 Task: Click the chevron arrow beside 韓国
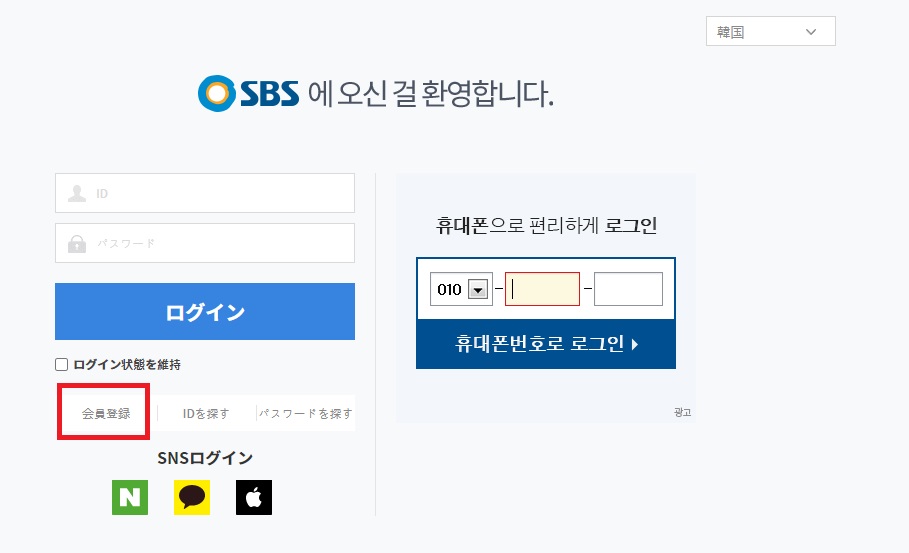click(x=811, y=32)
